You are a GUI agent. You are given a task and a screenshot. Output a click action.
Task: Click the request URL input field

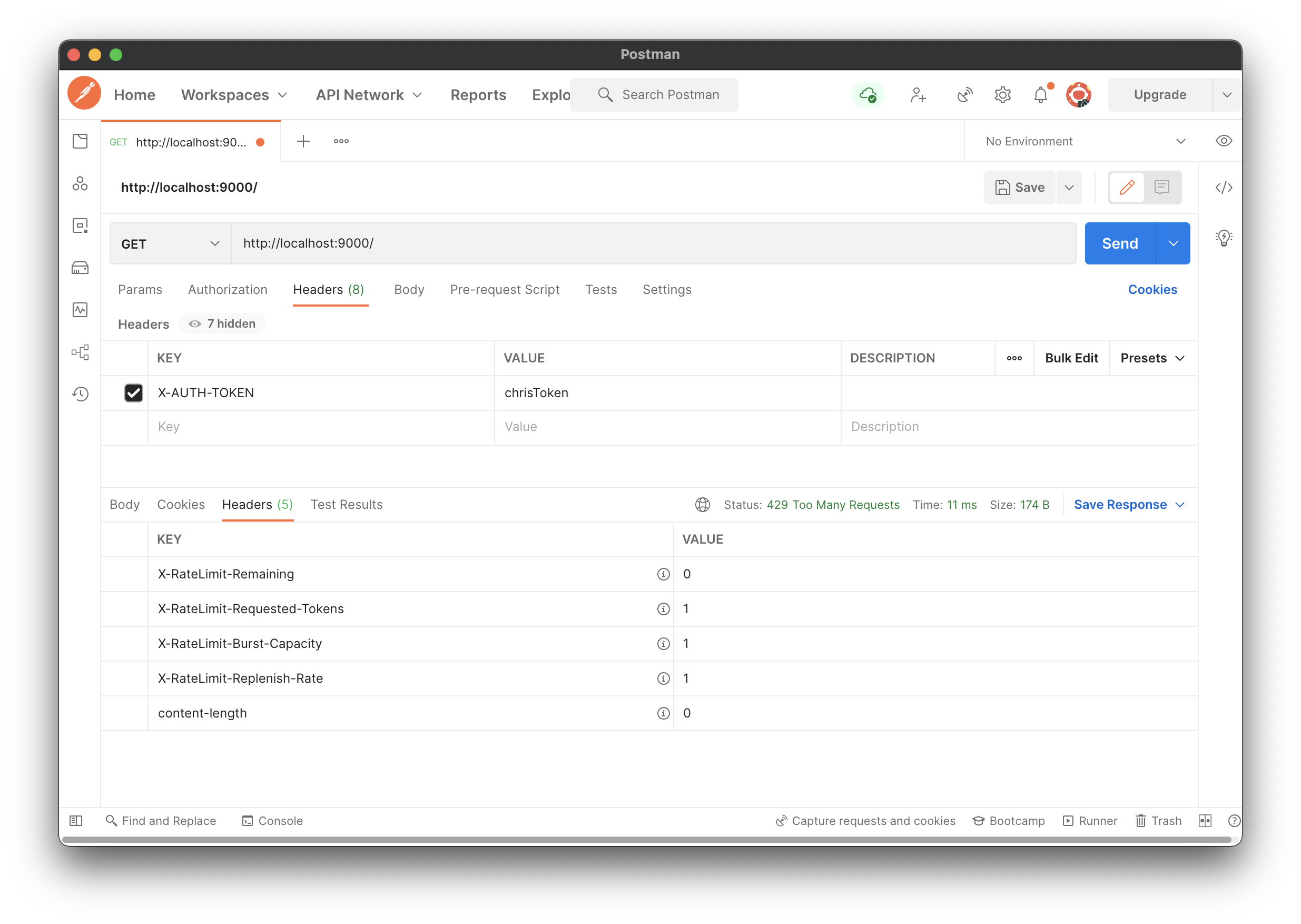click(653, 243)
